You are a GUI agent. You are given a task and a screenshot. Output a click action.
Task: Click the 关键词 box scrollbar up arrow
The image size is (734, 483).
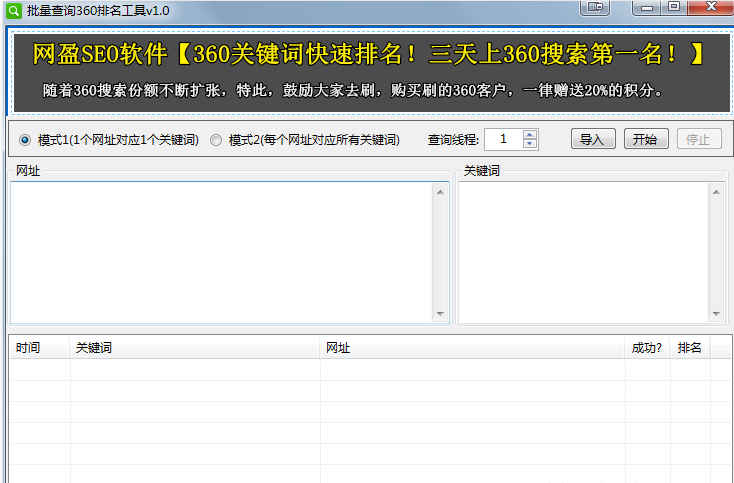click(716, 192)
